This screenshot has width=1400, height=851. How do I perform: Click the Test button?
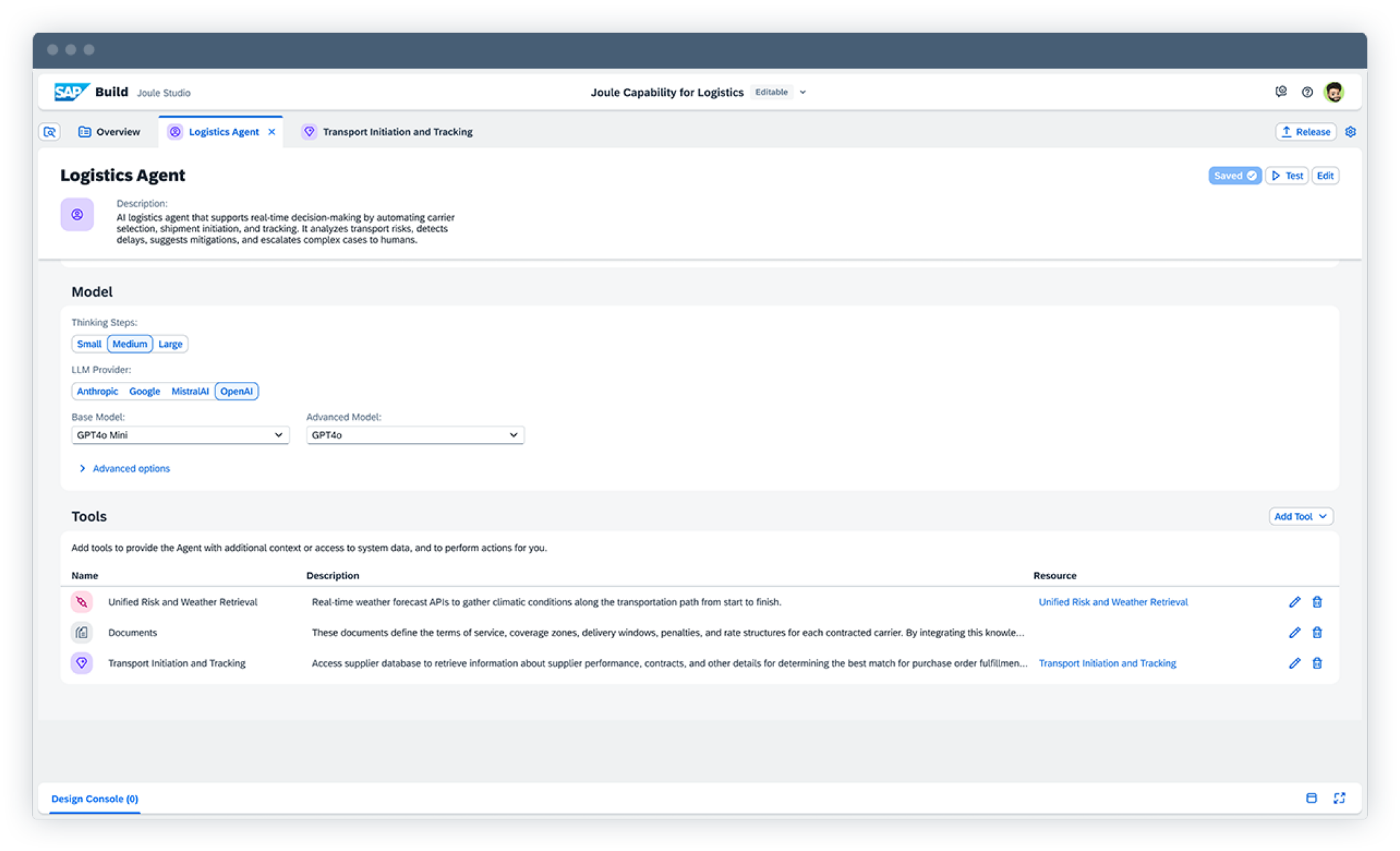pos(1287,176)
